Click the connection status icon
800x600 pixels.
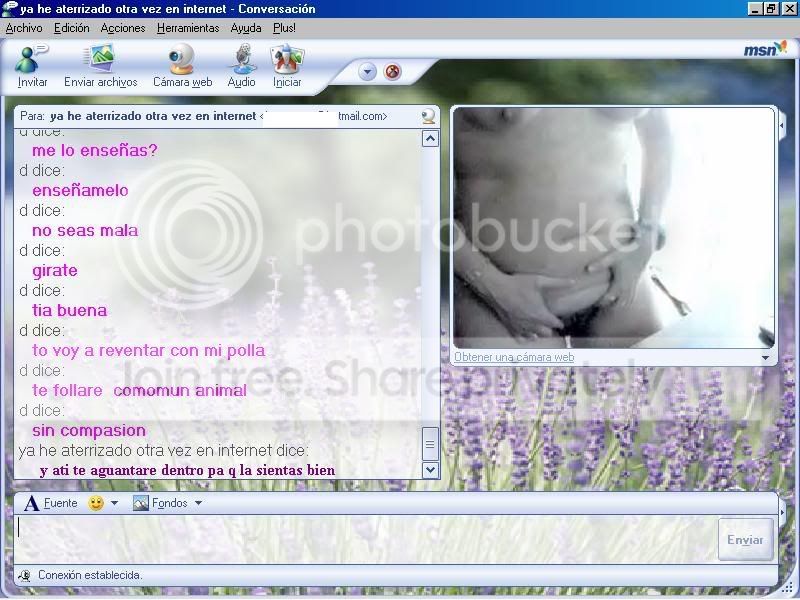(x=24, y=576)
